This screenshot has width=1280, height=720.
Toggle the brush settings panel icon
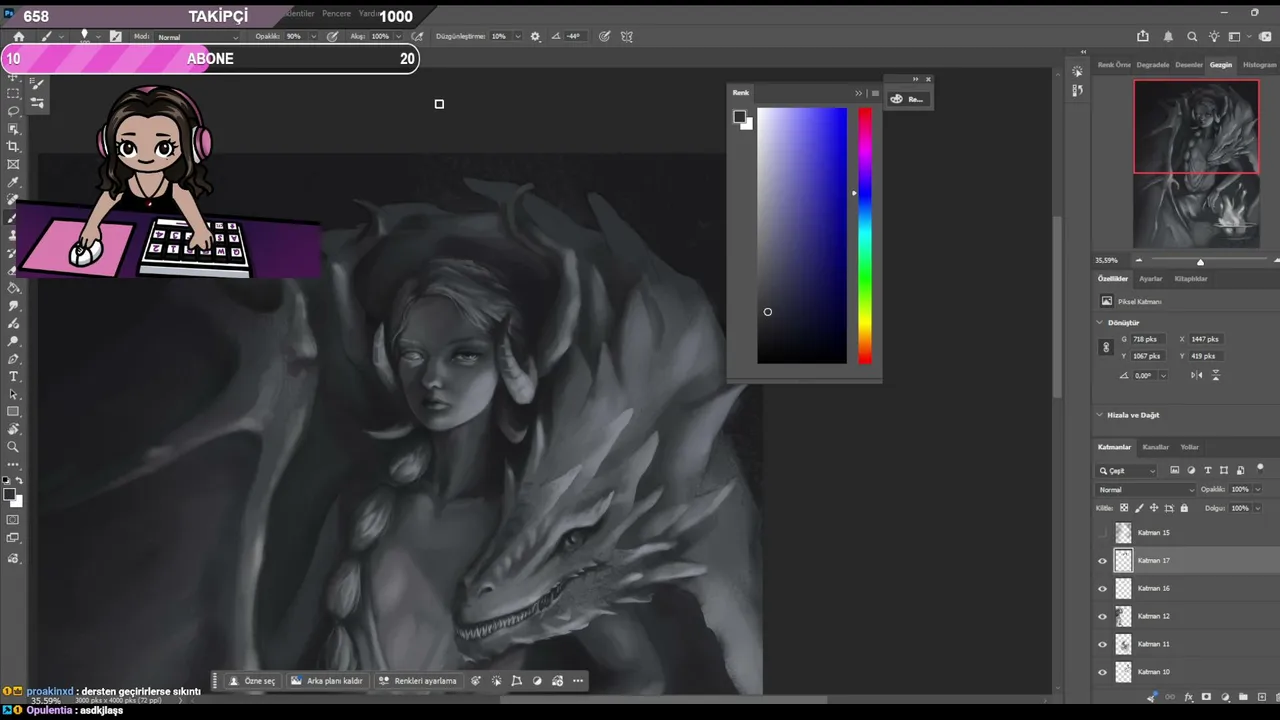[116, 36]
